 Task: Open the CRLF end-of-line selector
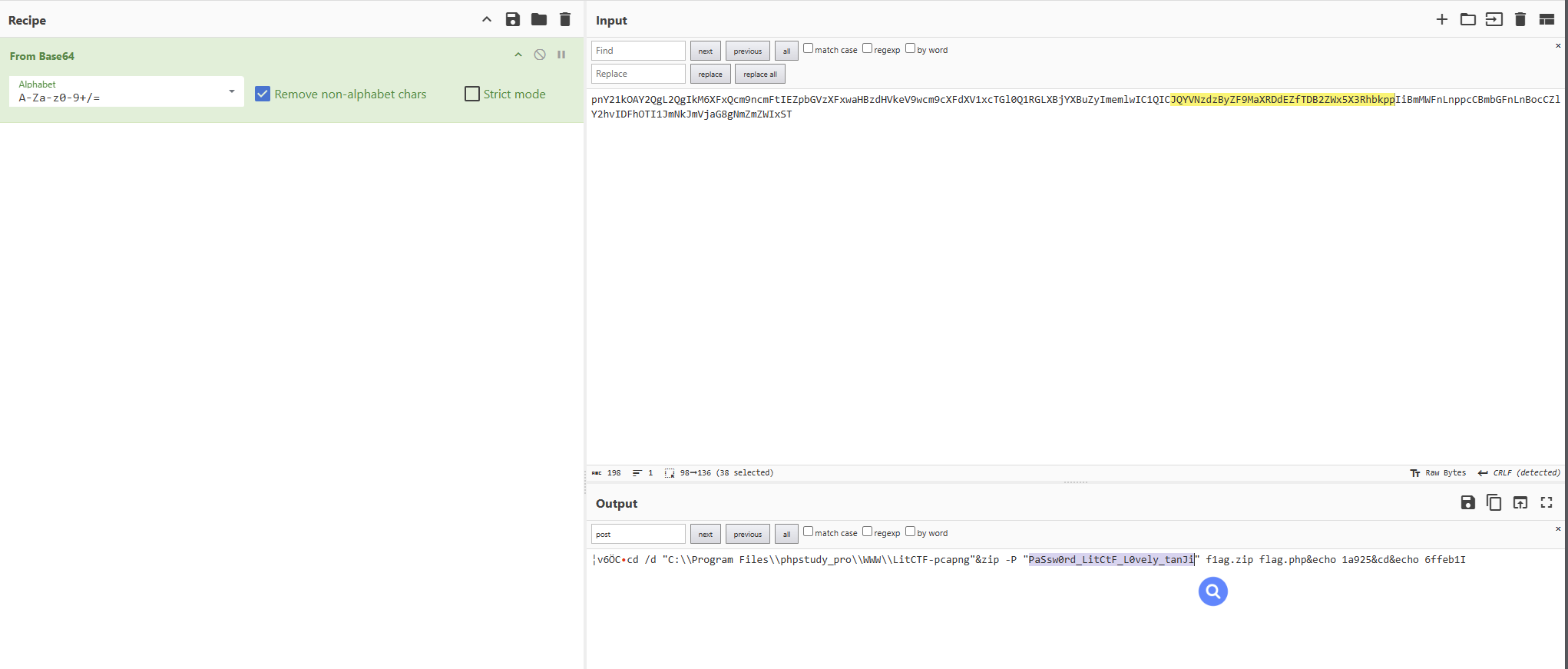pos(1519,473)
